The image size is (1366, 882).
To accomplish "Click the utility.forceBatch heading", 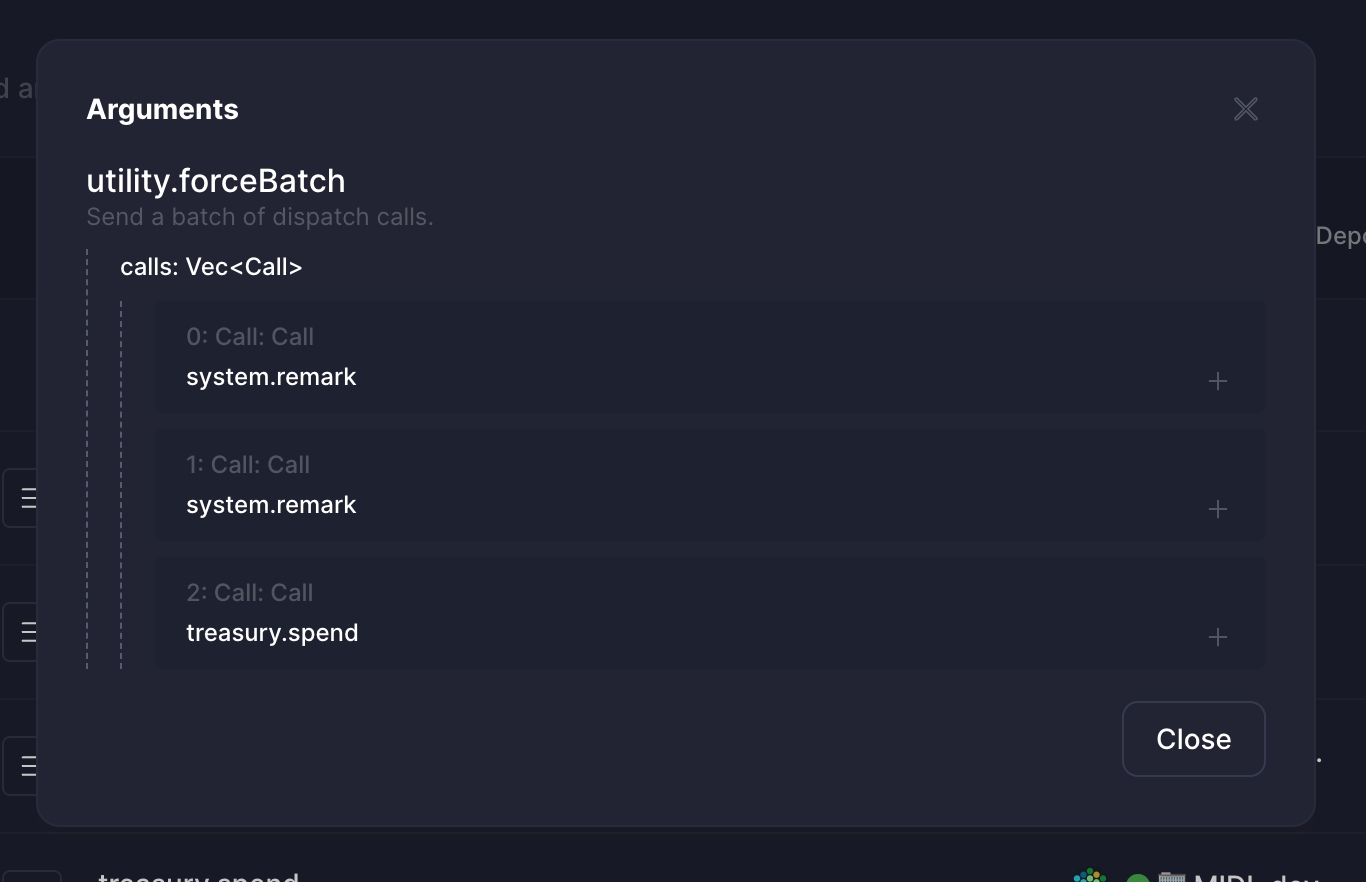I will tap(216, 181).
